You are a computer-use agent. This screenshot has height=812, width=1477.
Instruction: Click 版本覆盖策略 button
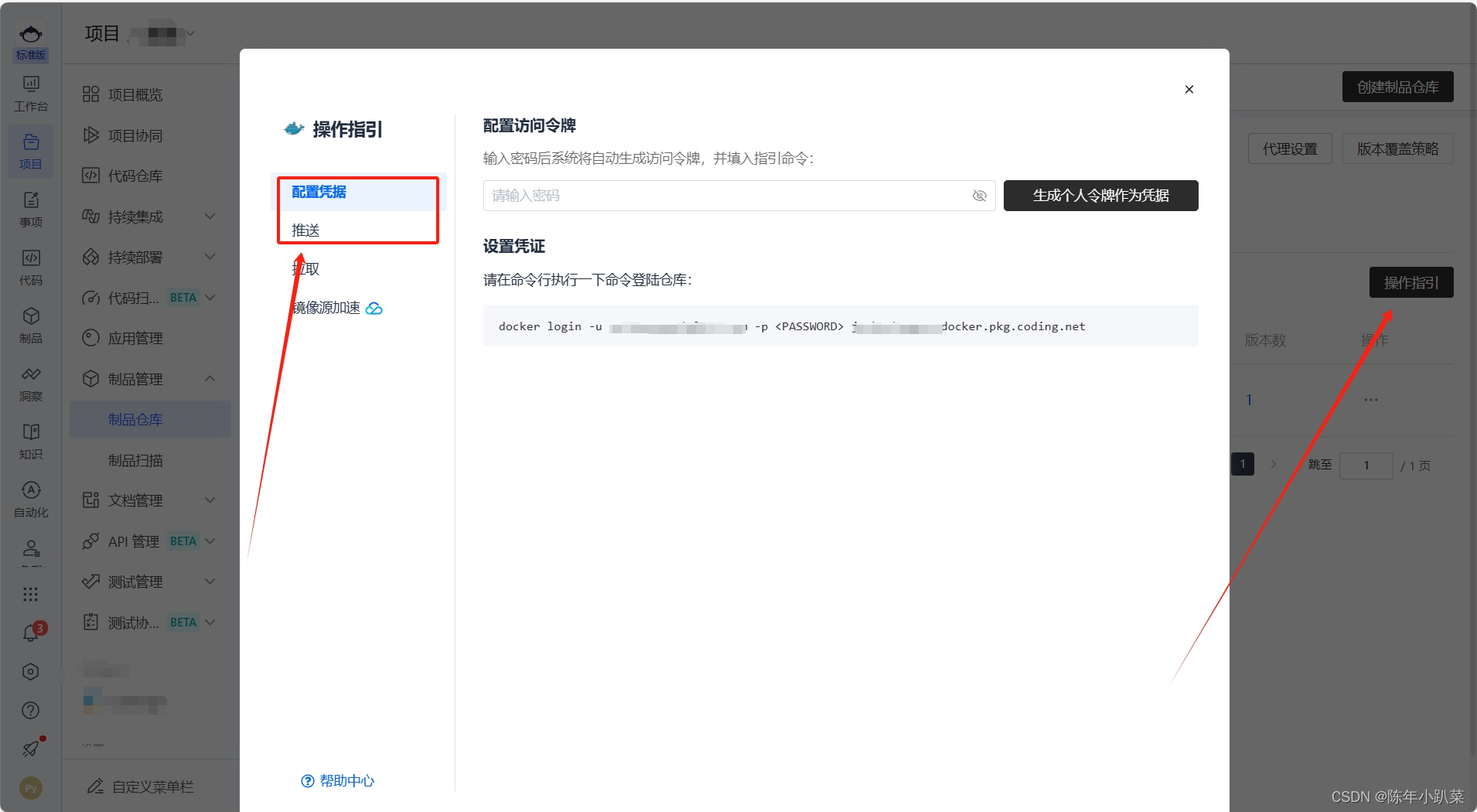pyautogui.click(x=1398, y=148)
